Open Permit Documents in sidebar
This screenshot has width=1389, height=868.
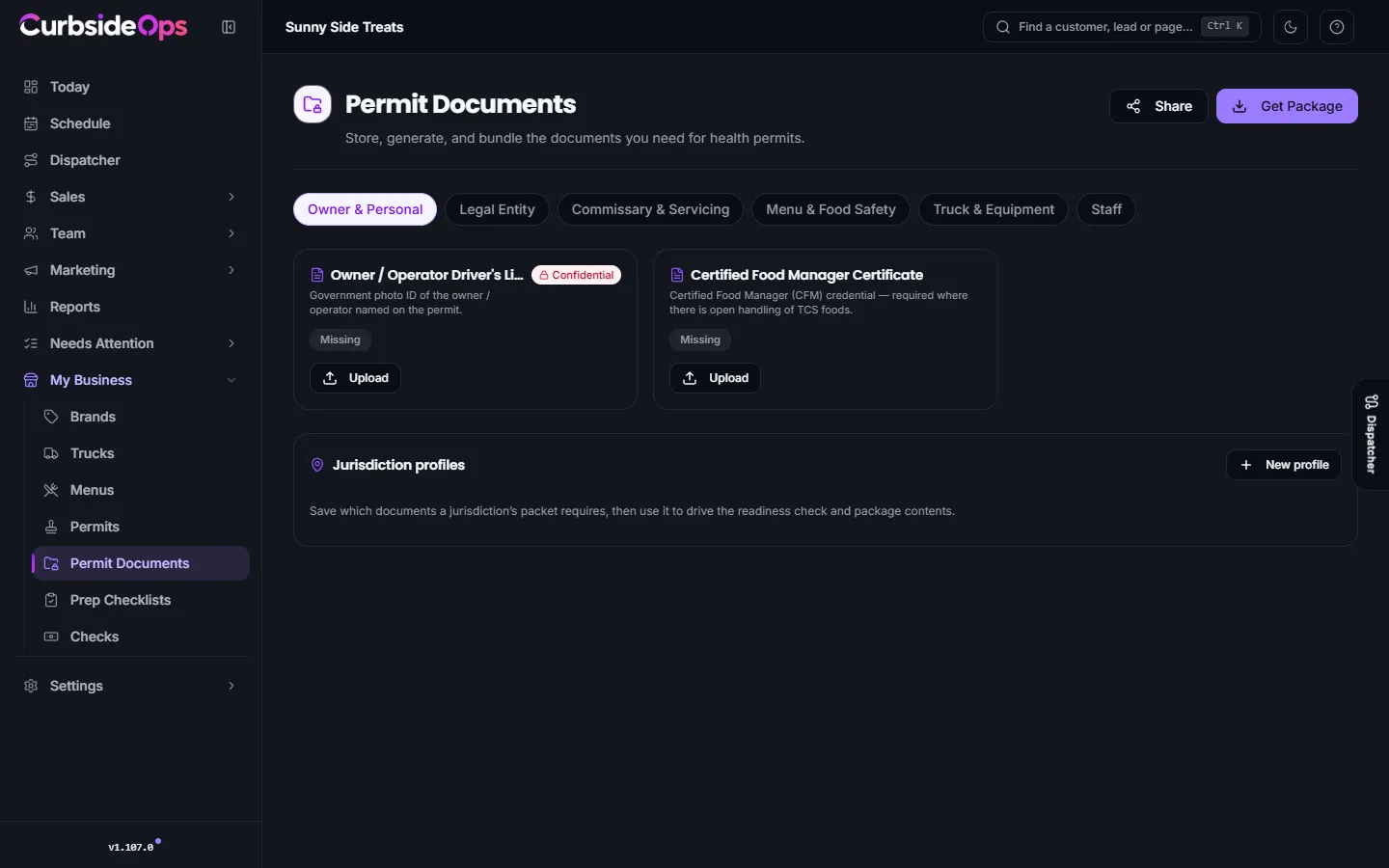click(x=141, y=563)
